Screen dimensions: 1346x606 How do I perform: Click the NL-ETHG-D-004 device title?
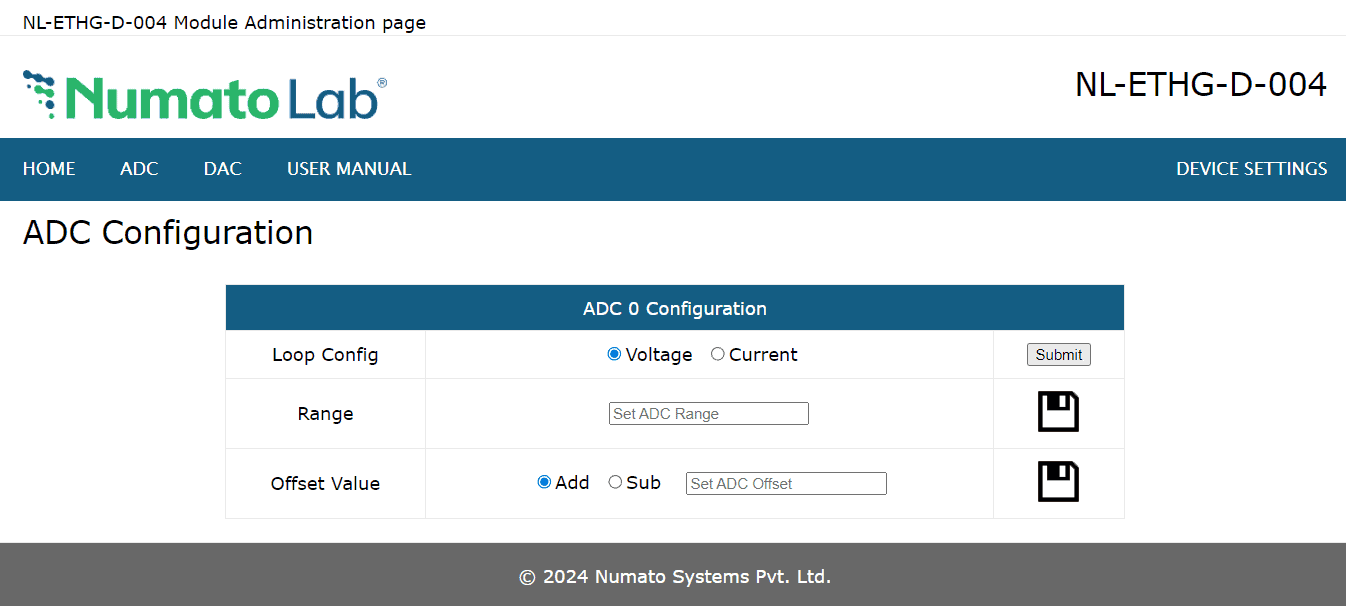coord(1200,85)
